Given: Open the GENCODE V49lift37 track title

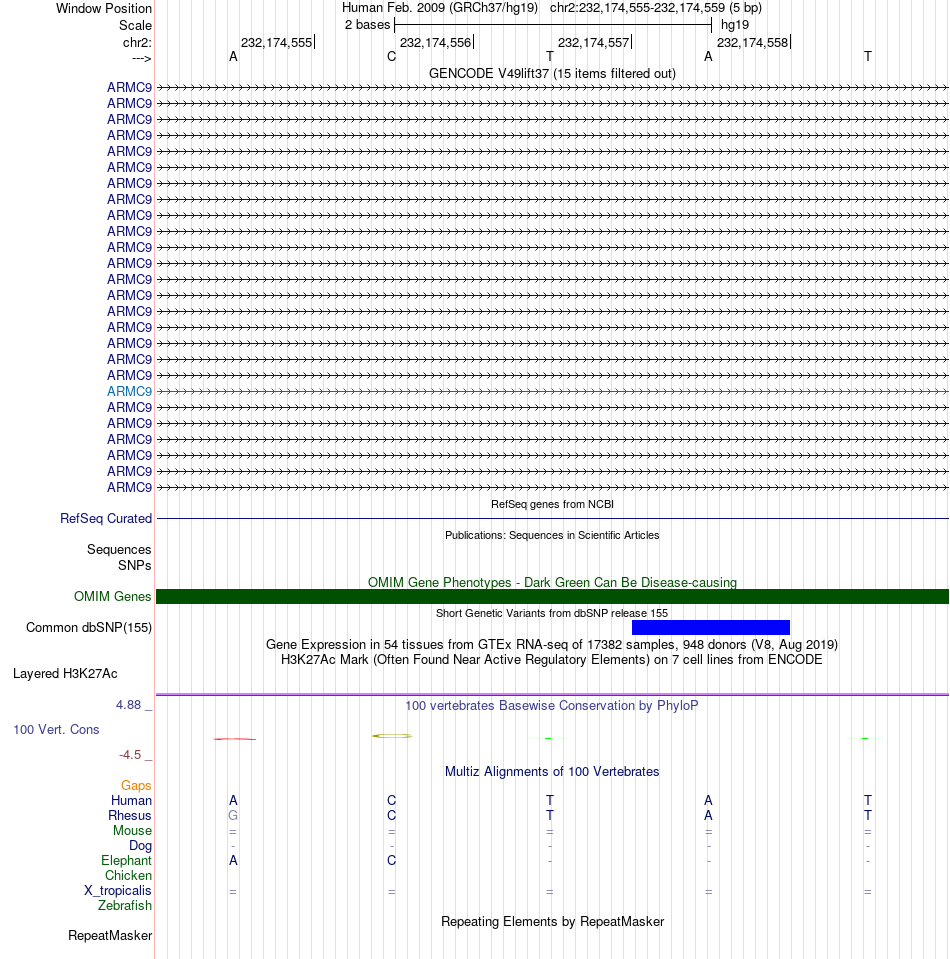Looking at the screenshot, I should (x=552, y=73).
